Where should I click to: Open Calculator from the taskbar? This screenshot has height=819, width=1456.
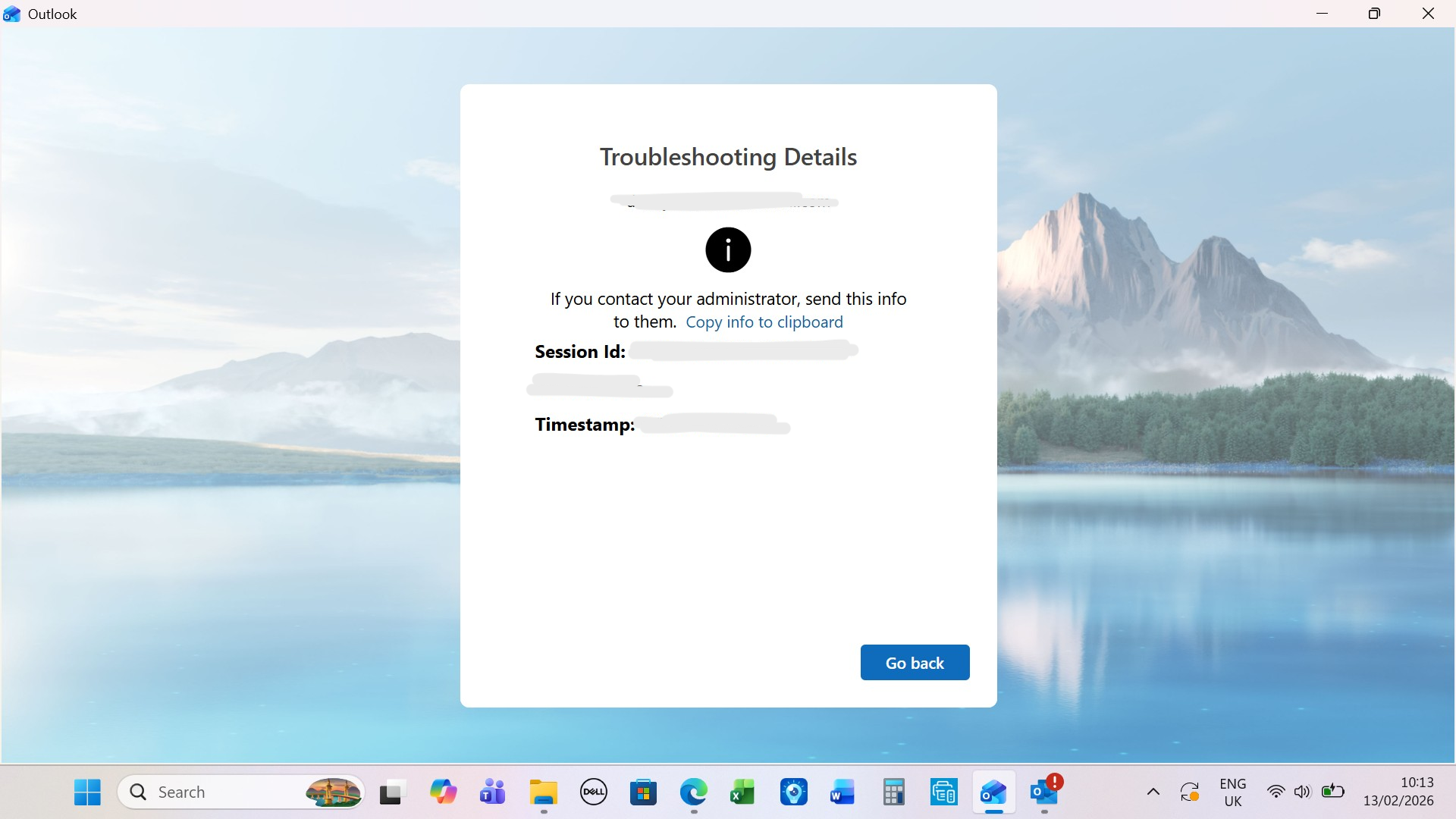893,792
